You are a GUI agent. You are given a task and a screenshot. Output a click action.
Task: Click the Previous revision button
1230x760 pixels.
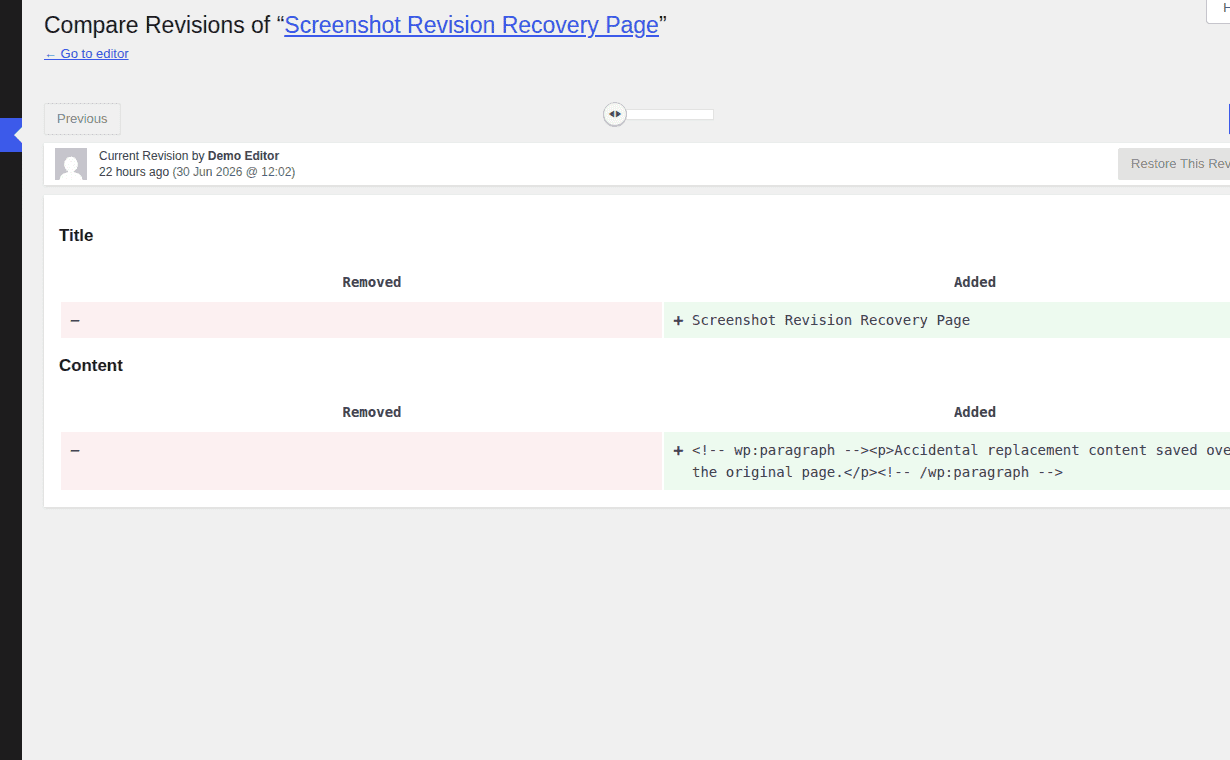[82, 119]
